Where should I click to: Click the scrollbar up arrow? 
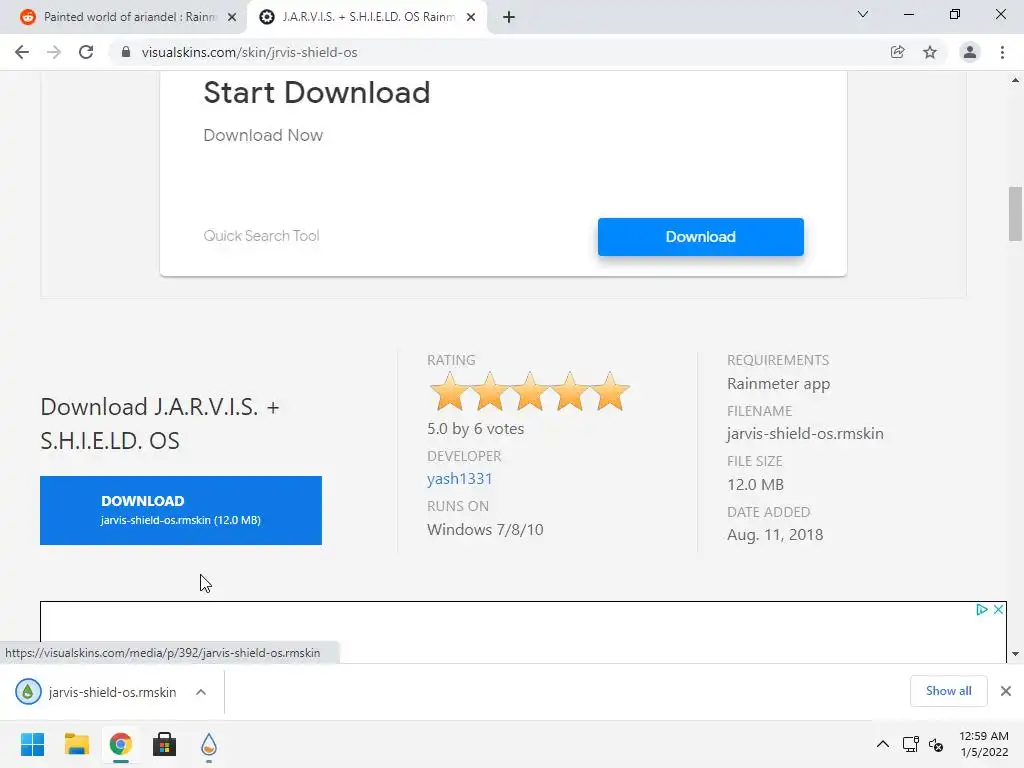tap(1015, 80)
